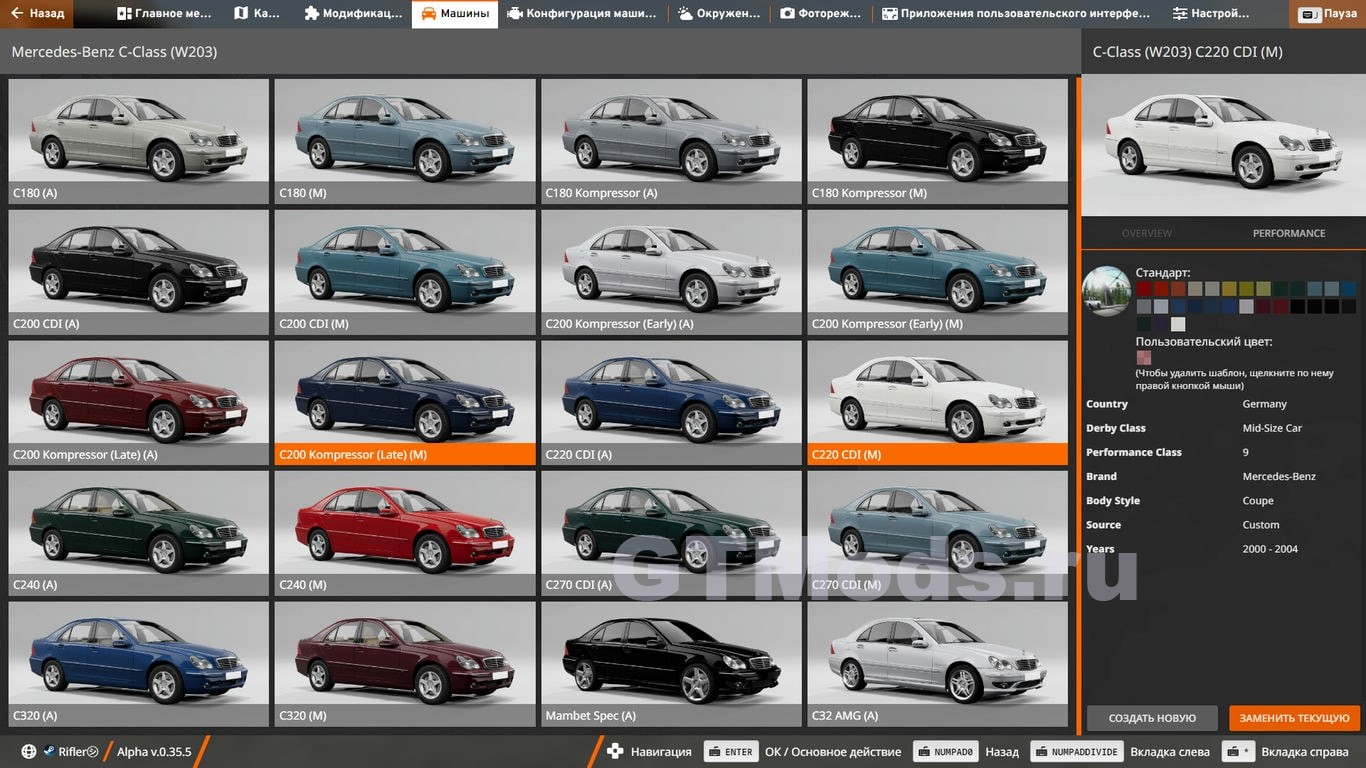Click the ENTER key hint
Image resolution: width=1366 pixels, height=768 pixels.
[730, 752]
